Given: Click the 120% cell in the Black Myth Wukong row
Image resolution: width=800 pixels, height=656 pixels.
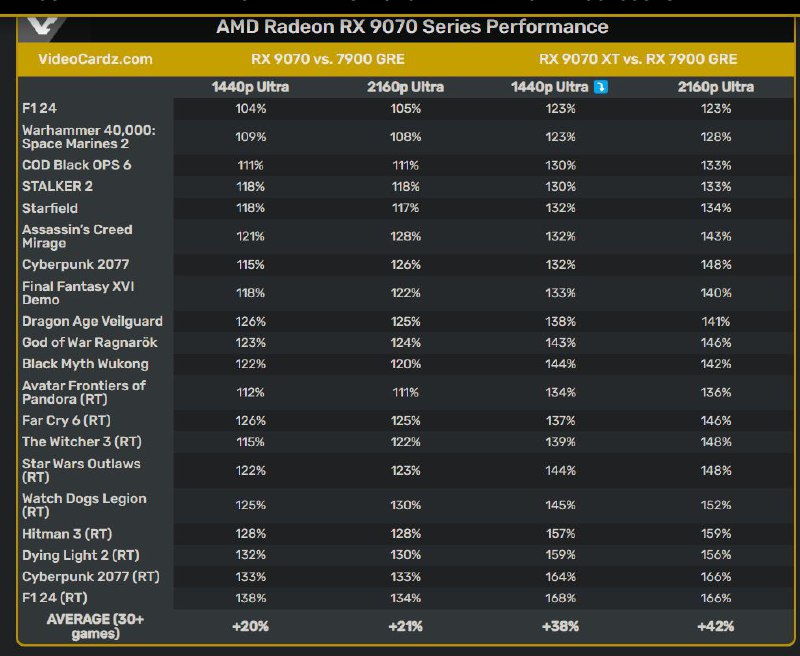Looking at the screenshot, I should point(406,364).
